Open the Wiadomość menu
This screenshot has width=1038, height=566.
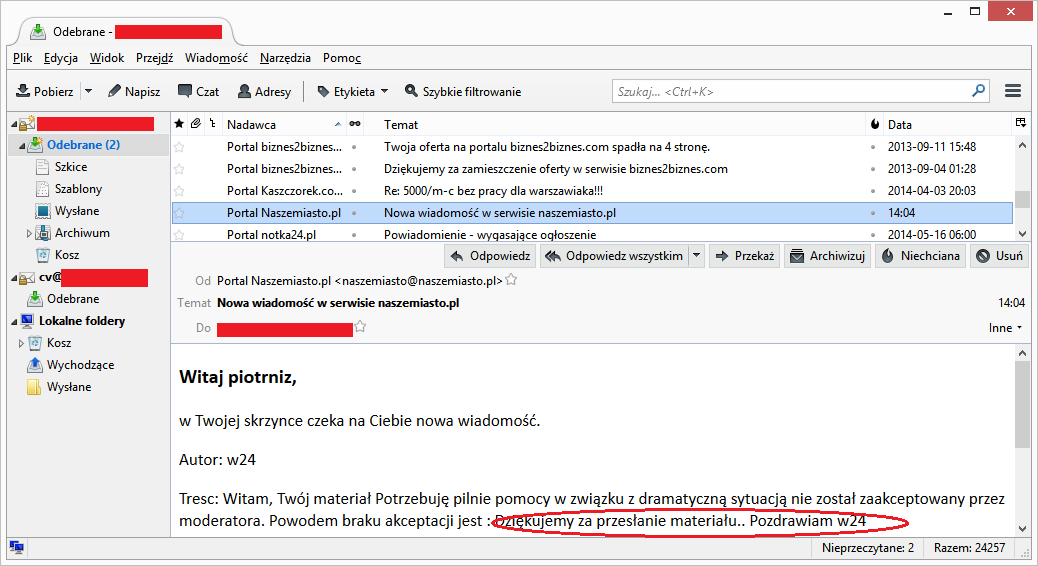pyautogui.click(x=216, y=58)
